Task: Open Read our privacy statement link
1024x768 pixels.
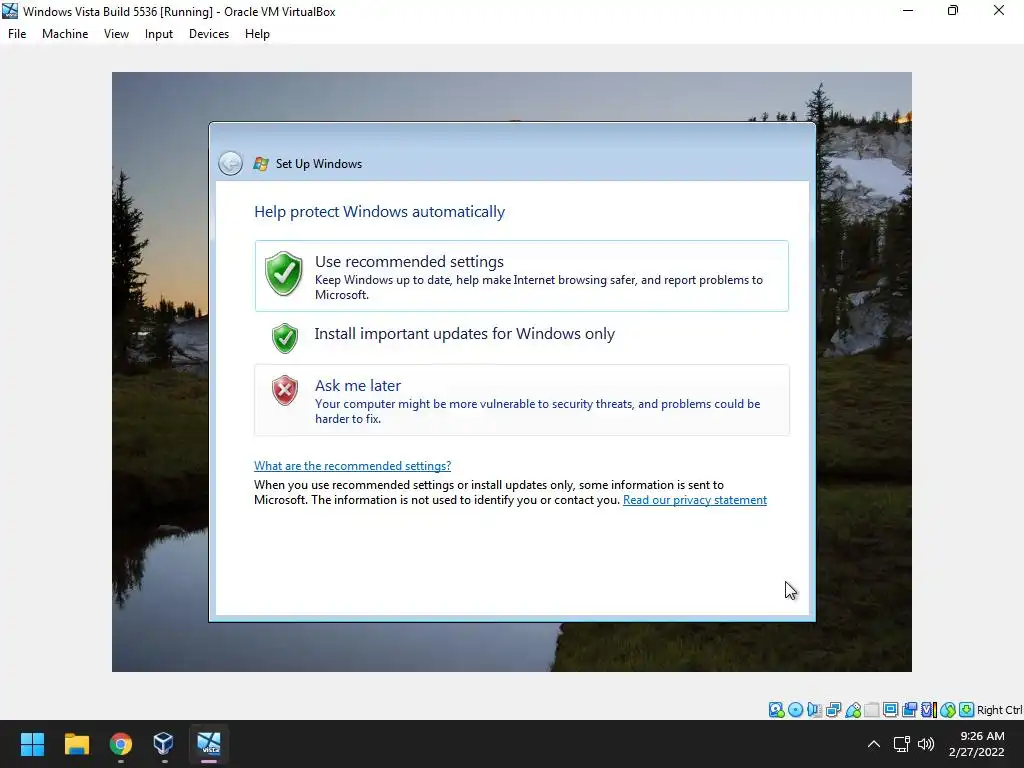Action: pos(695,500)
